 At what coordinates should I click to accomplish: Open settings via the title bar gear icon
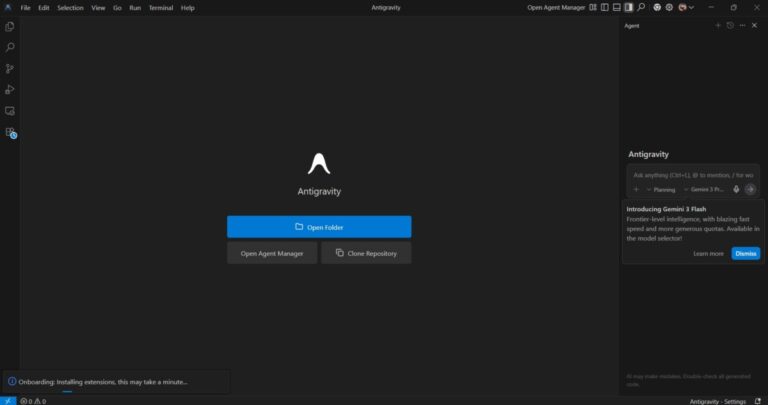tap(669, 7)
